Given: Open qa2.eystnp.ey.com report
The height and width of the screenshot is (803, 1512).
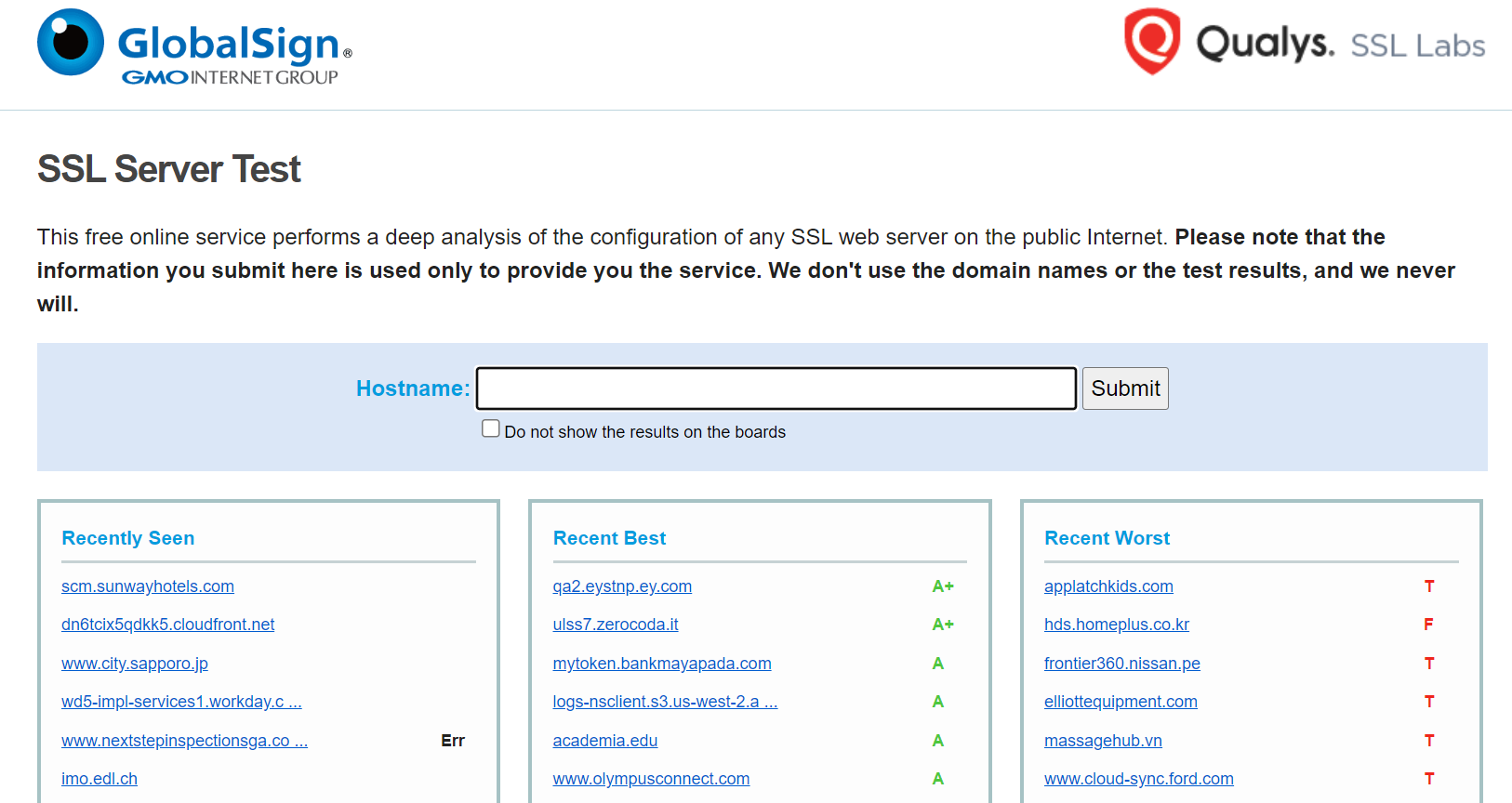Looking at the screenshot, I should tap(622, 586).
